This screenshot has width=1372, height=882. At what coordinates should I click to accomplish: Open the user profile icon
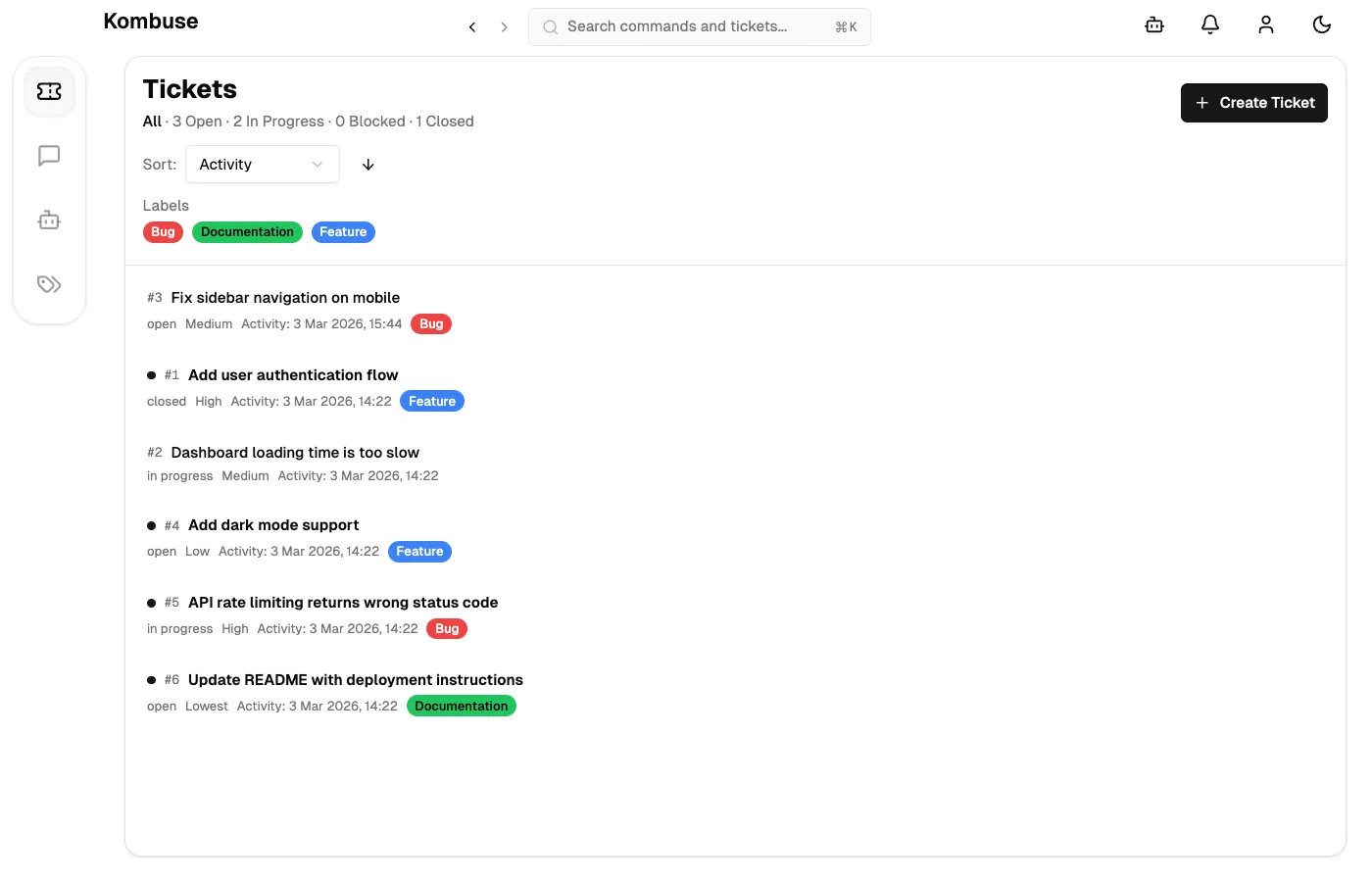pyautogui.click(x=1266, y=25)
